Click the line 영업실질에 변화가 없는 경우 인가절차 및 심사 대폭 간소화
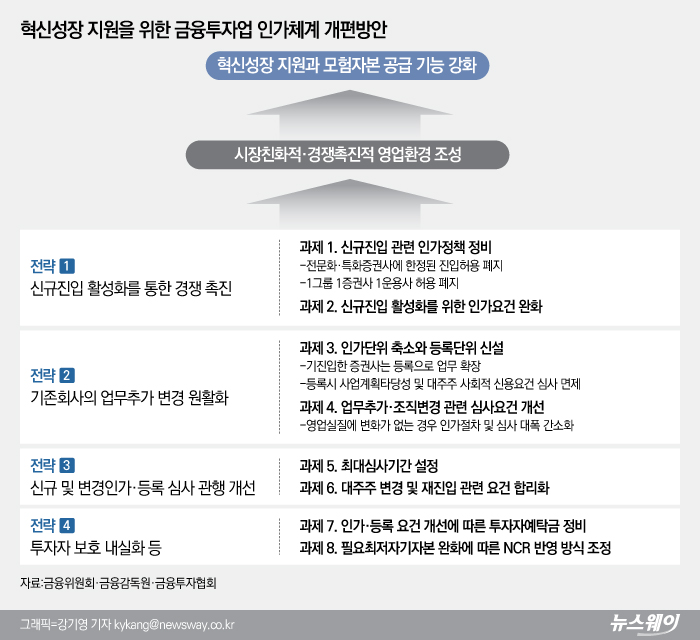 pyautogui.click(x=437, y=425)
